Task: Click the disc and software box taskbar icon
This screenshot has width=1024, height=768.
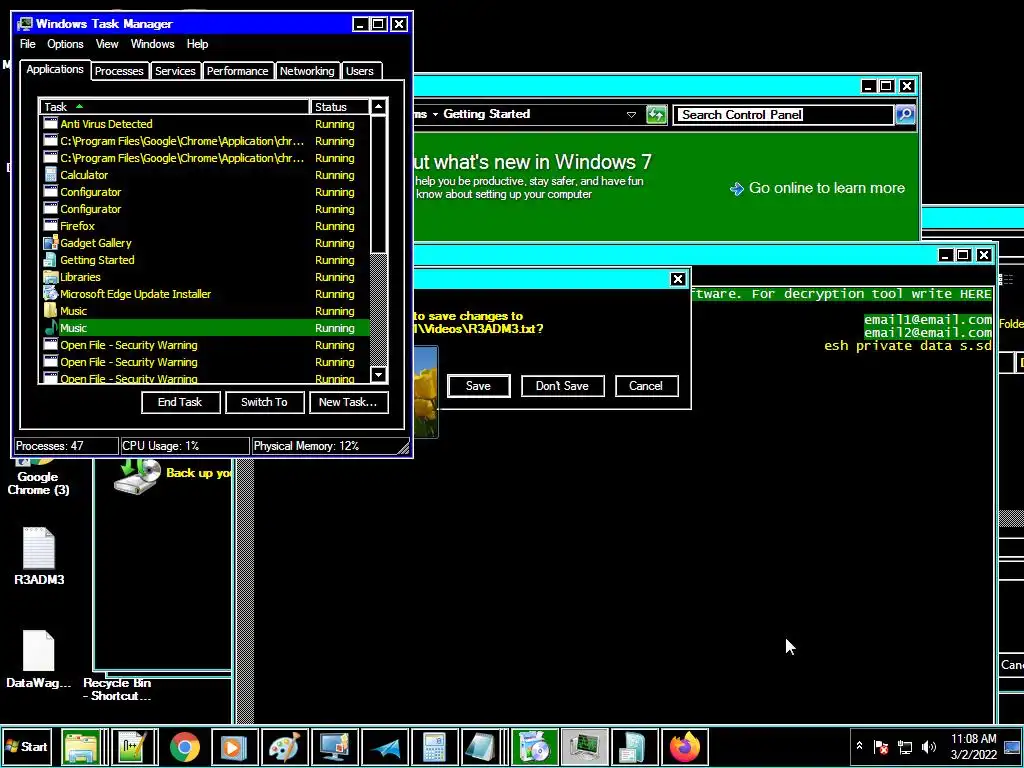Action: click(x=534, y=746)
